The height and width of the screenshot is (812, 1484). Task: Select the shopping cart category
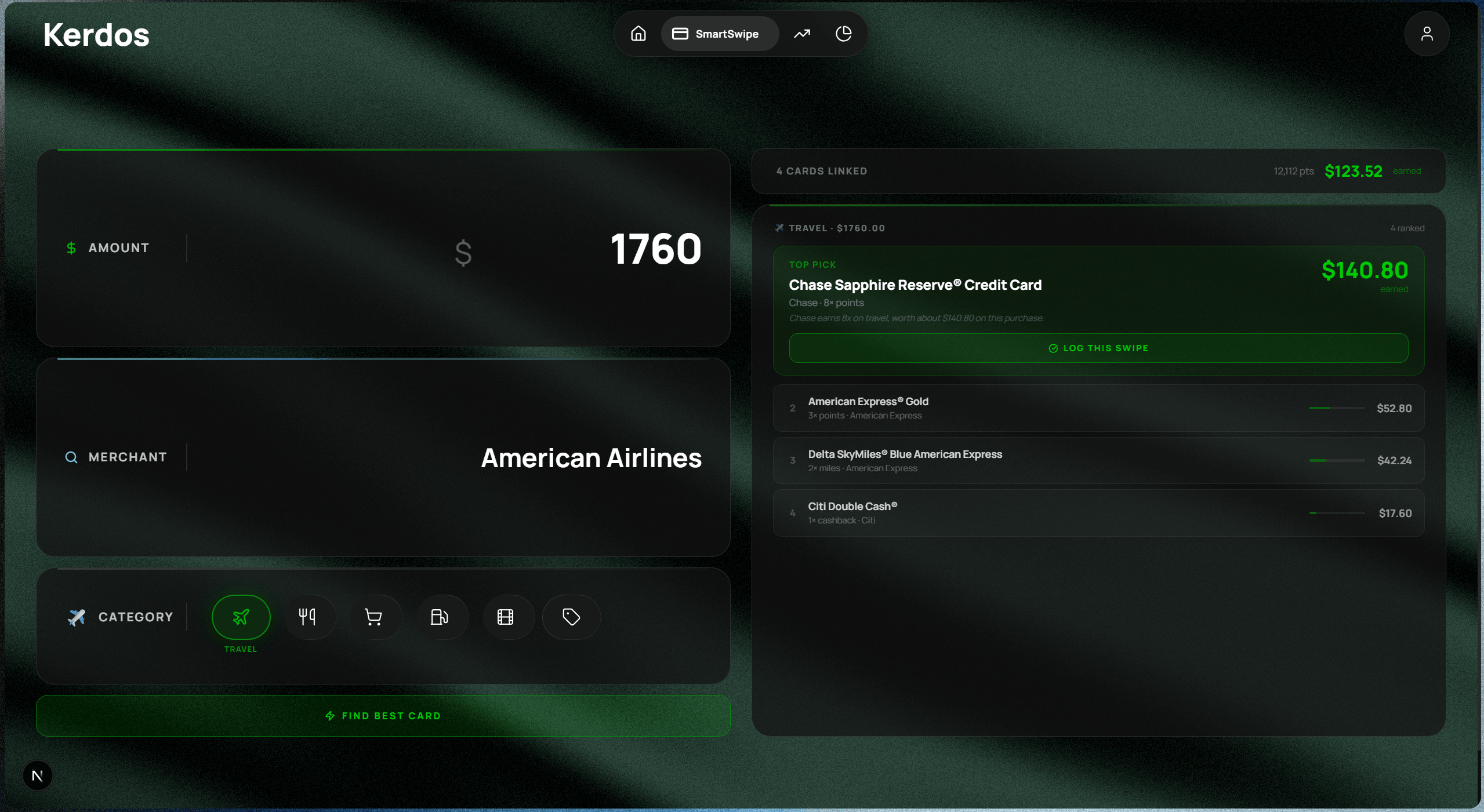pyautogui.click(x=373, y=617)
